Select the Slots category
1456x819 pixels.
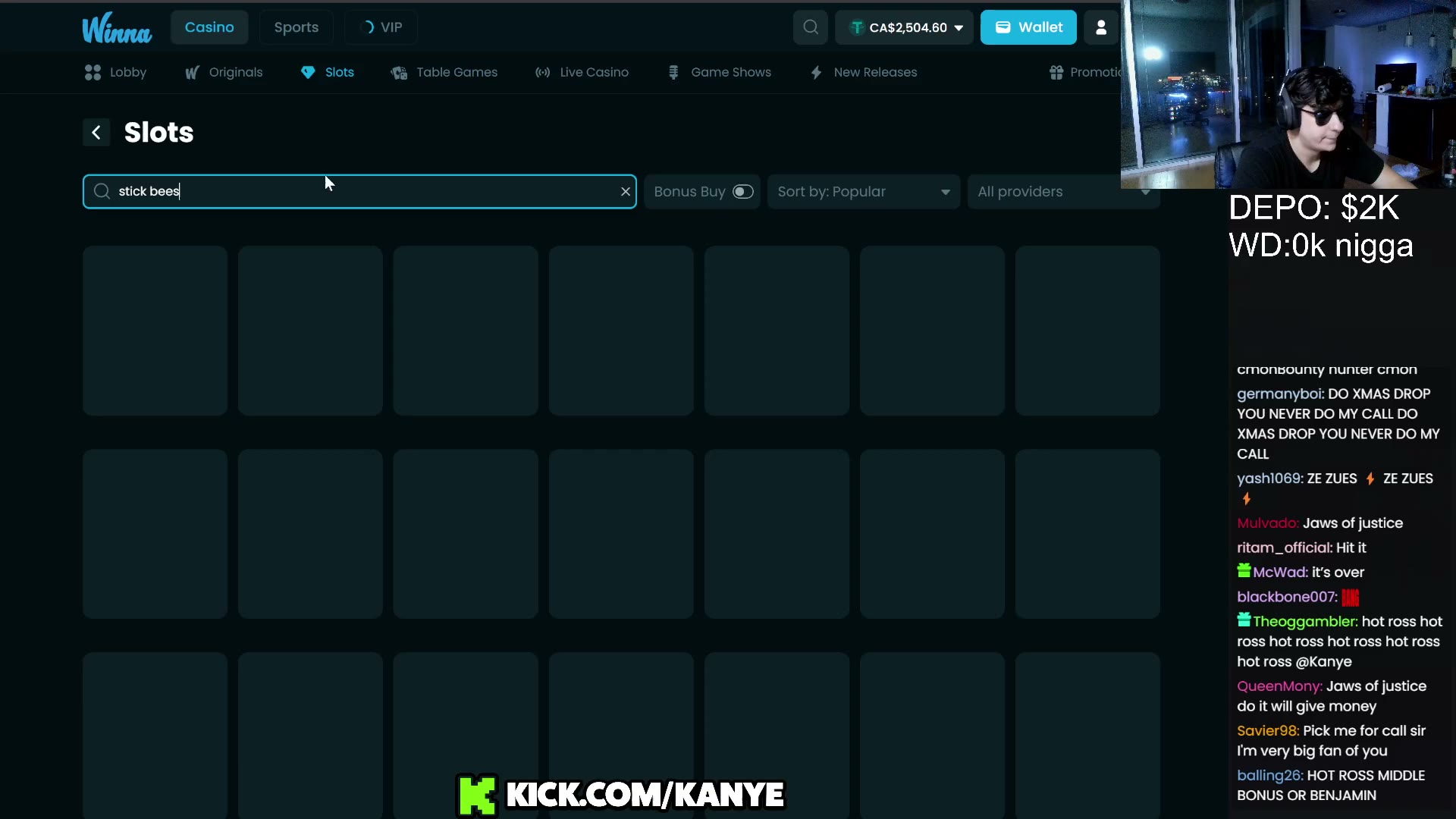(328, 73)
